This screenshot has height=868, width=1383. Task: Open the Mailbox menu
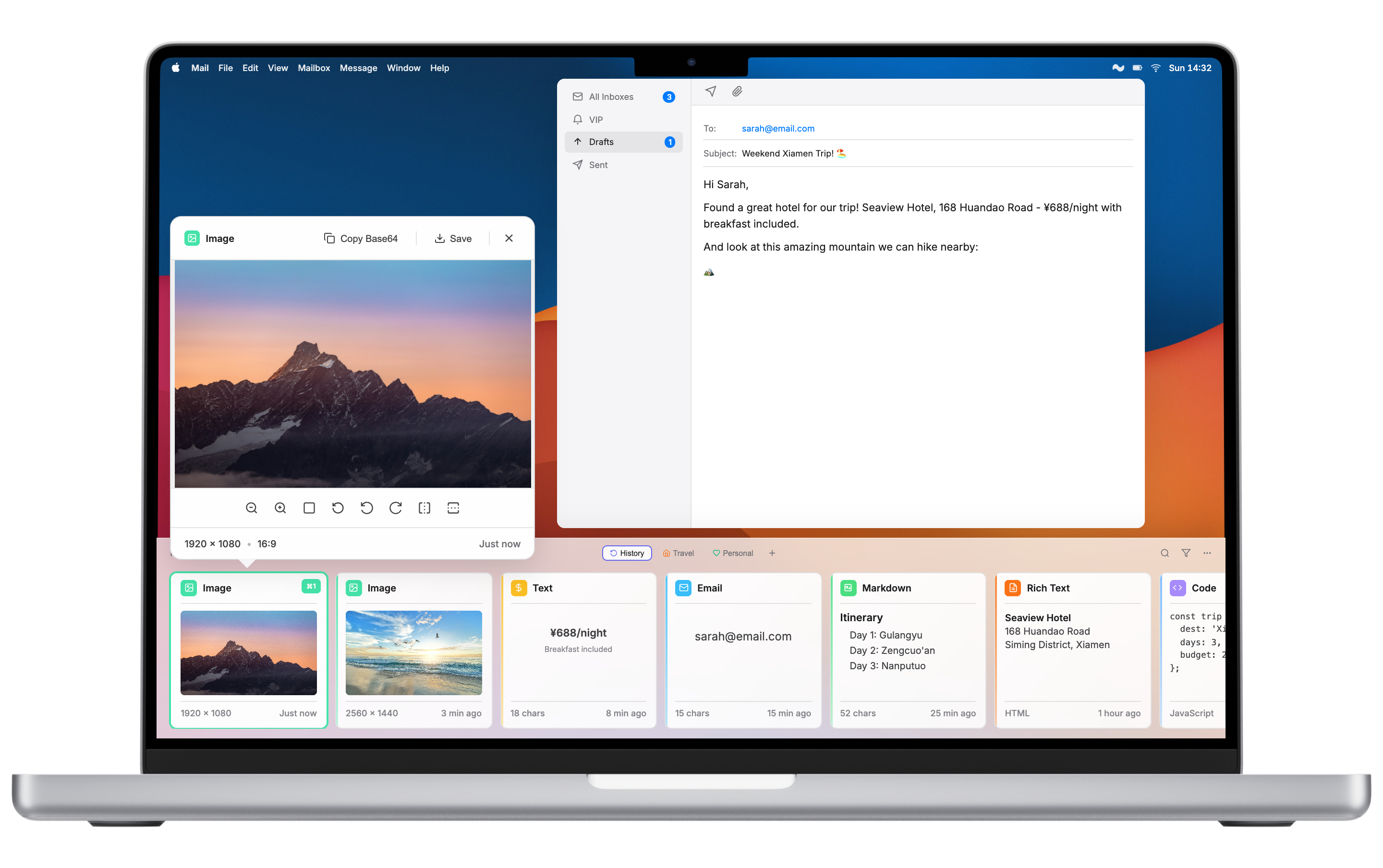[314, 68]
